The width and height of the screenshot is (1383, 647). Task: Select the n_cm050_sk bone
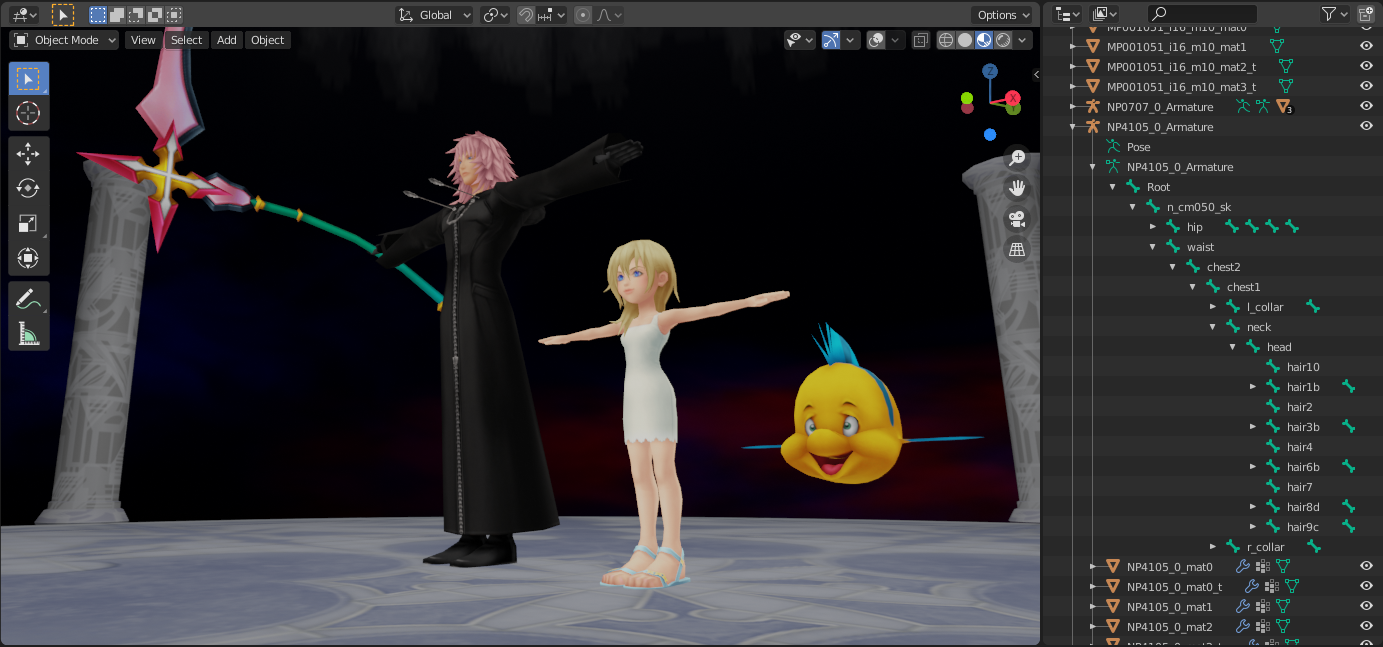click(1199, 207)
